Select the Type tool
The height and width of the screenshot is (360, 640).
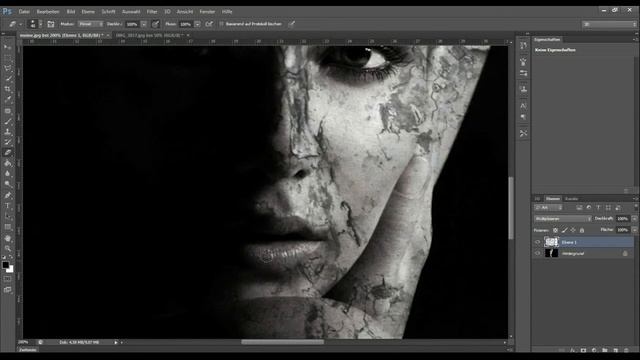(x=8, y=206)
